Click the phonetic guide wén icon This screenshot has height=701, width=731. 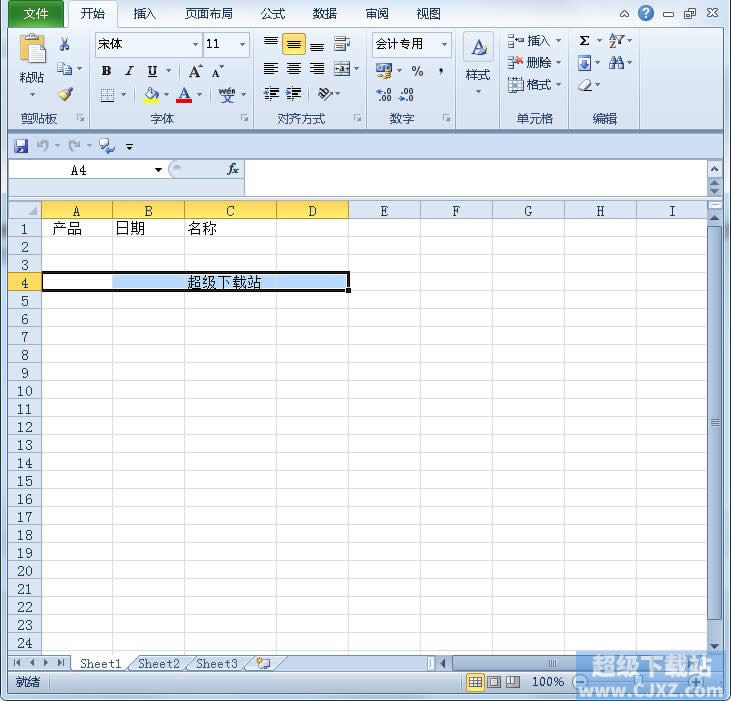(x=227, y=95)
